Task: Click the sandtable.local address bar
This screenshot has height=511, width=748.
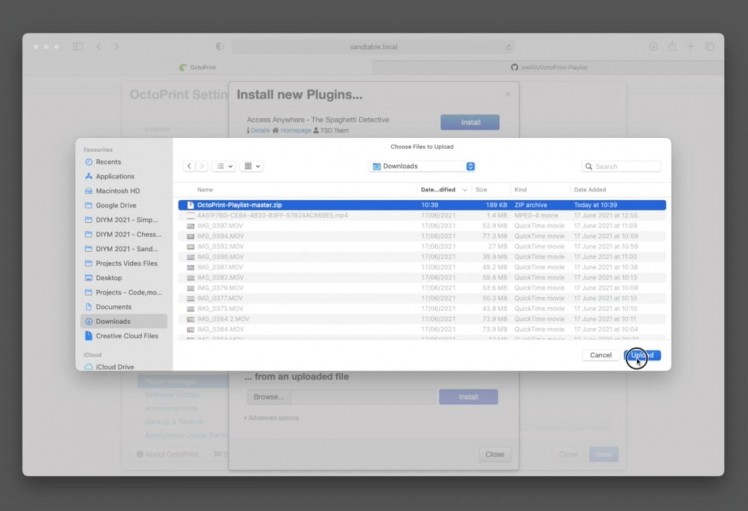Action: pos(373,47)
